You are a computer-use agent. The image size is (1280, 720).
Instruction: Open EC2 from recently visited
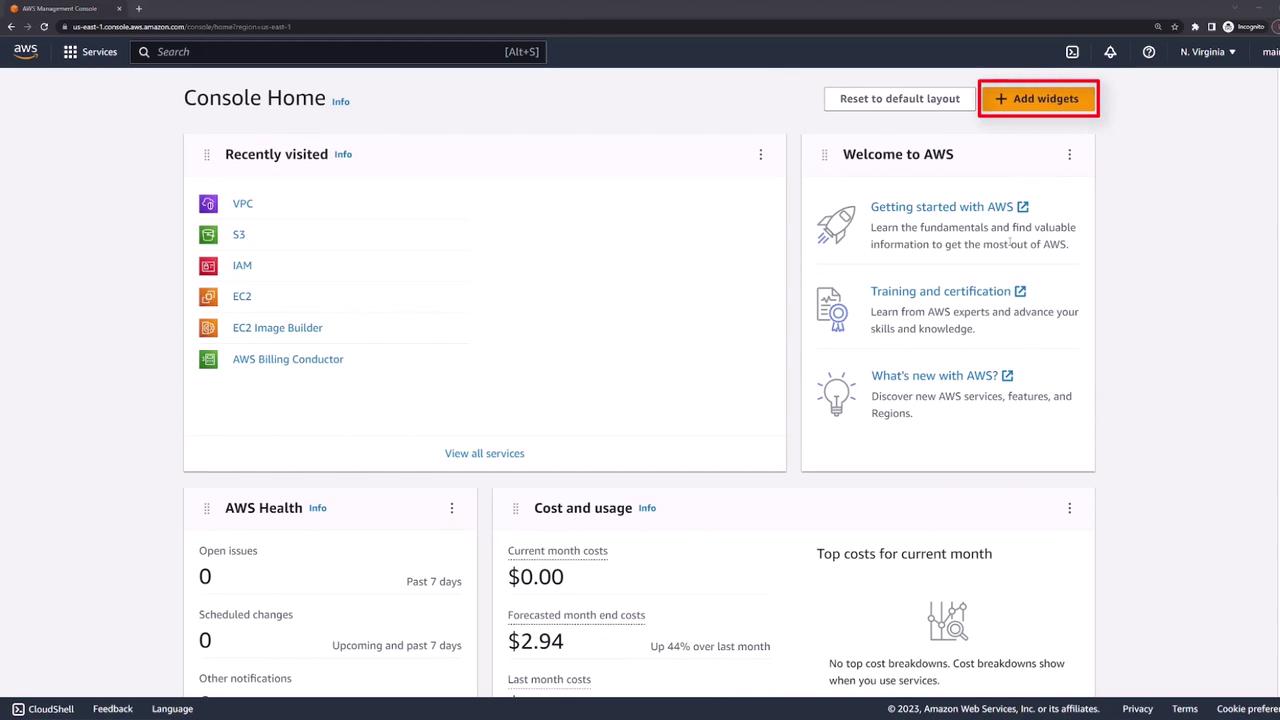click(x=242, y=297)
